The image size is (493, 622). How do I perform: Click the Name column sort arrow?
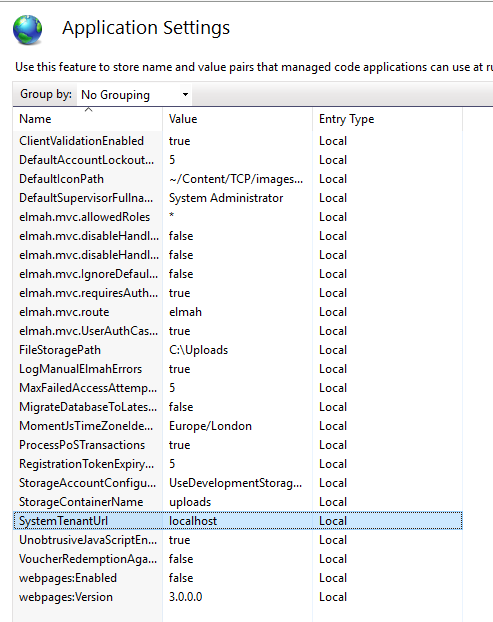pos(88,109)
